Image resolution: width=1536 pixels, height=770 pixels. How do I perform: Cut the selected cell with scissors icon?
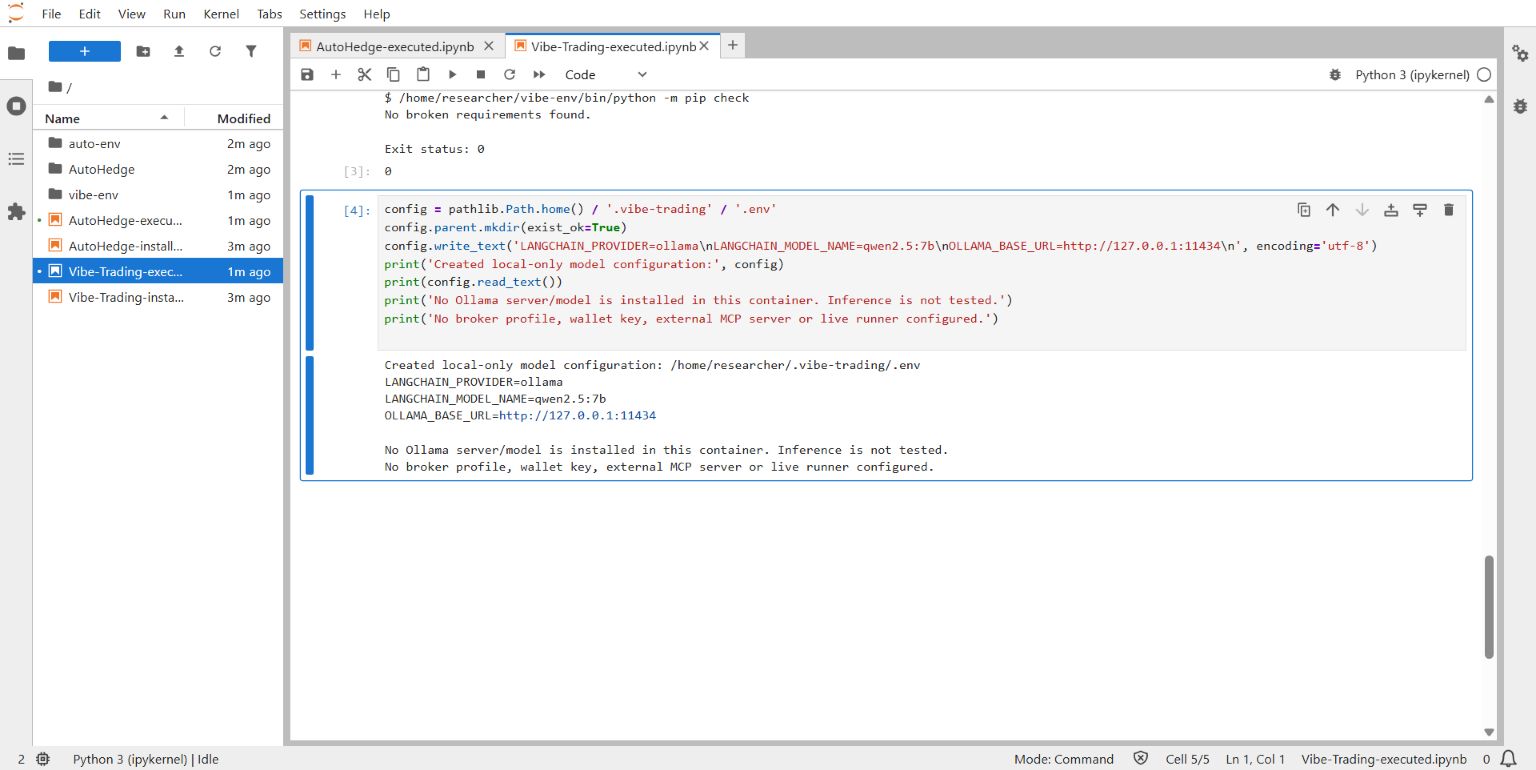(365, 74)
